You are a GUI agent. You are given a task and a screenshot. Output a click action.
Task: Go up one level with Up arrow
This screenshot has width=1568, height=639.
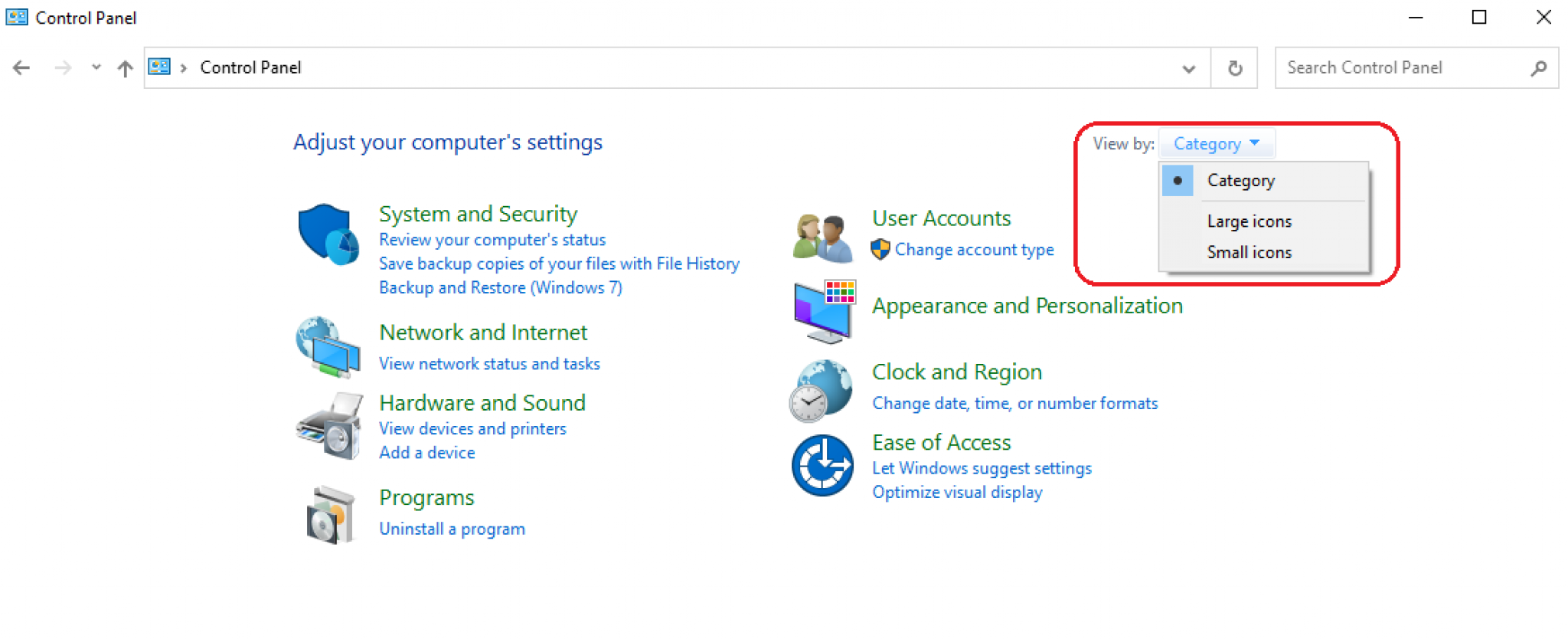(125, 69)
